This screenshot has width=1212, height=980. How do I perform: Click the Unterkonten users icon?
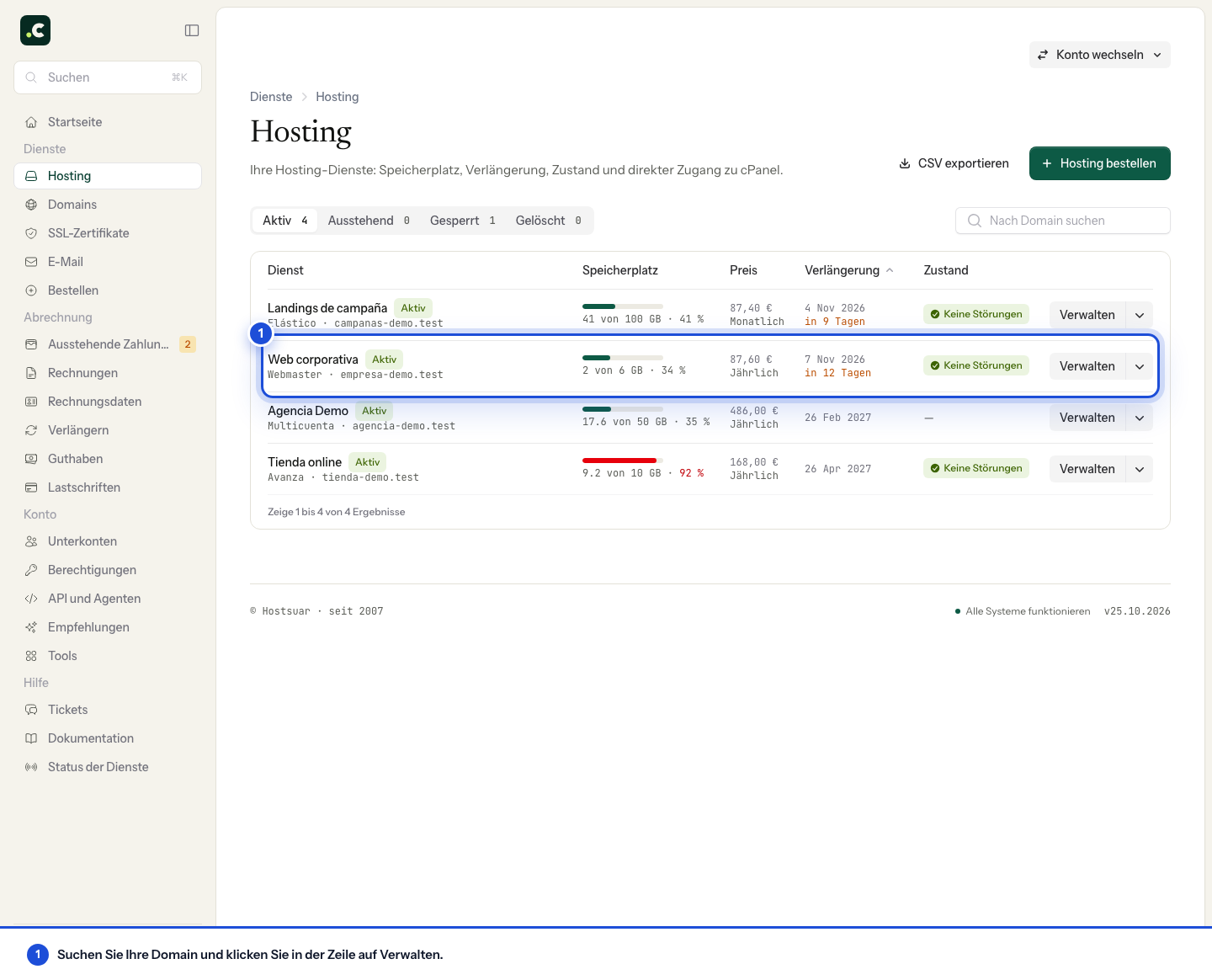(x=31, y=541)
